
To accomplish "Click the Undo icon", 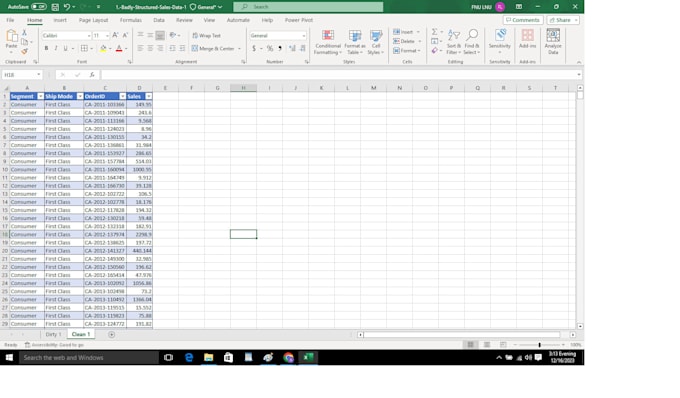I will coord(67,7).
